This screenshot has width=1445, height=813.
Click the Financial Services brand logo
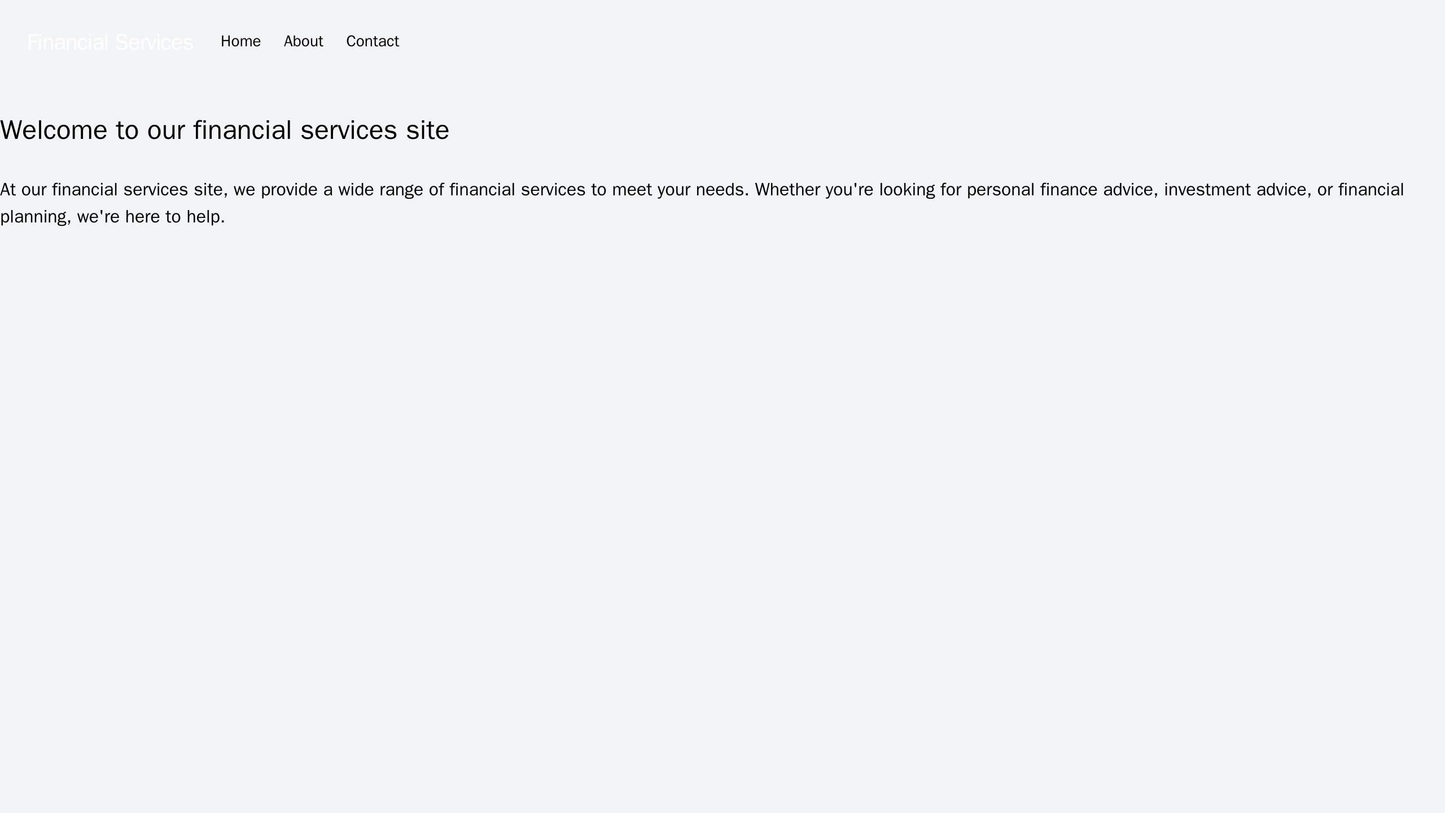(x=110, y=42)
